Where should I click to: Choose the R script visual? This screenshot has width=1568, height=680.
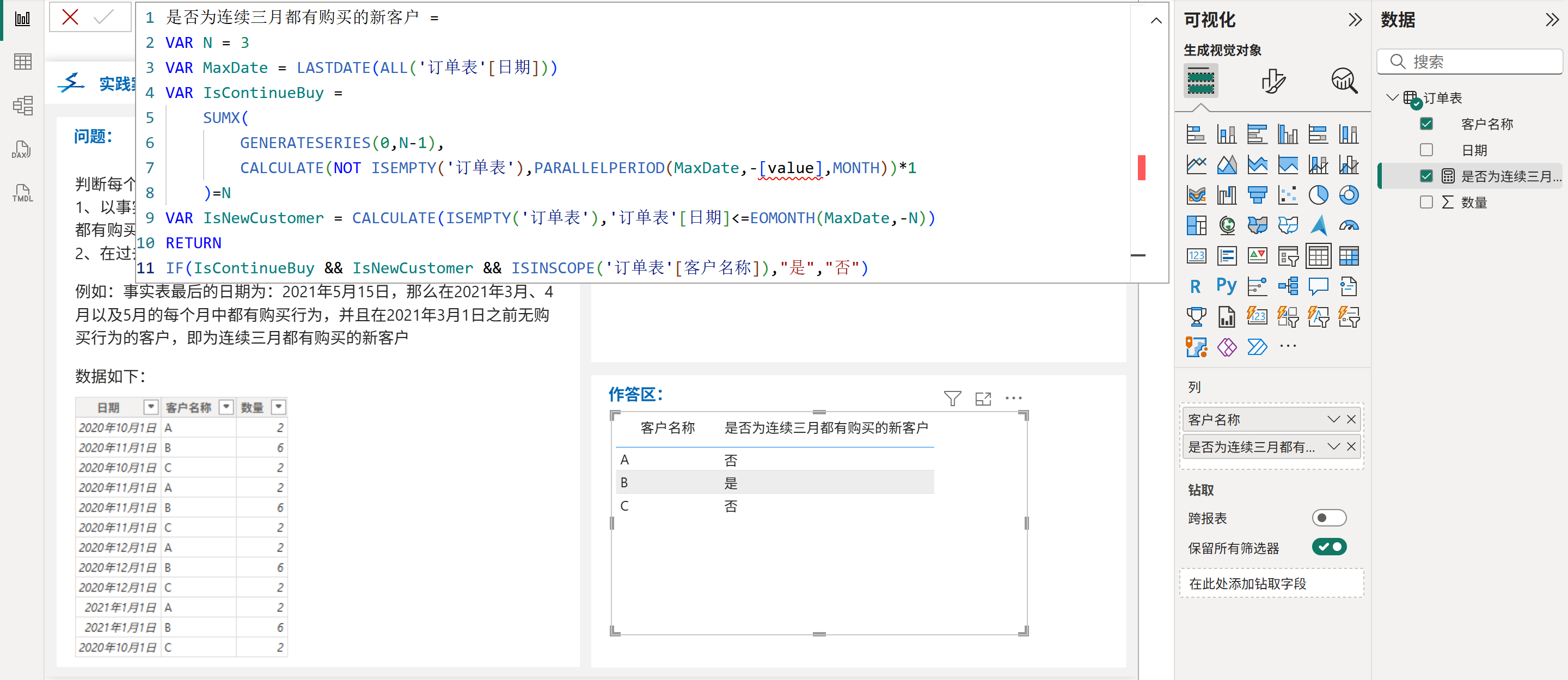pos(1196,286)
